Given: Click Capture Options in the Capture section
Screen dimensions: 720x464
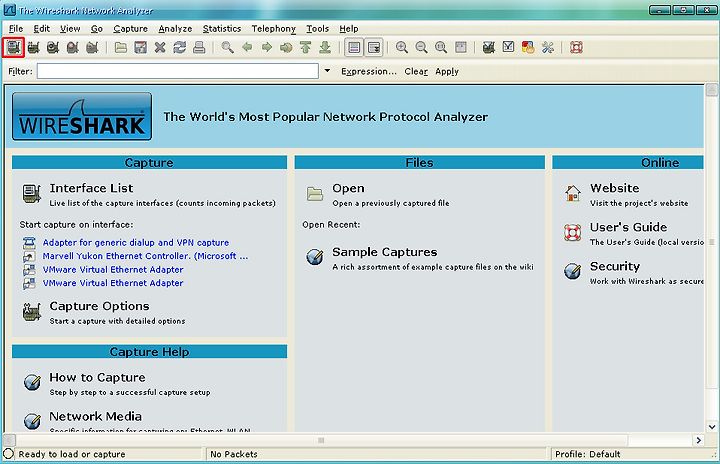Looking at the screenshot, I should pos(99,306).
